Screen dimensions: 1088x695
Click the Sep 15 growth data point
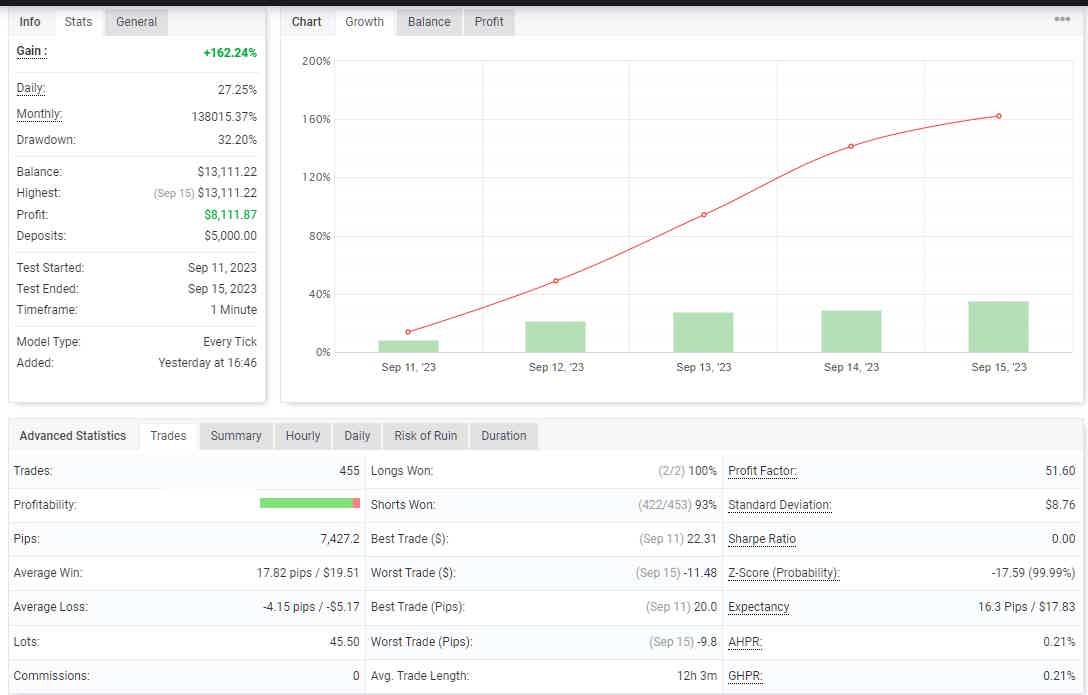(x=998, y=116)
